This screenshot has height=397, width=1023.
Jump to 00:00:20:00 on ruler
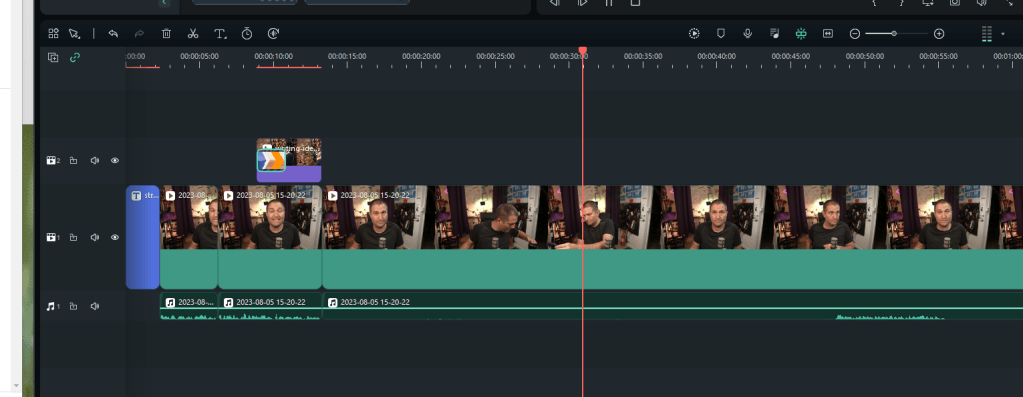421,57
